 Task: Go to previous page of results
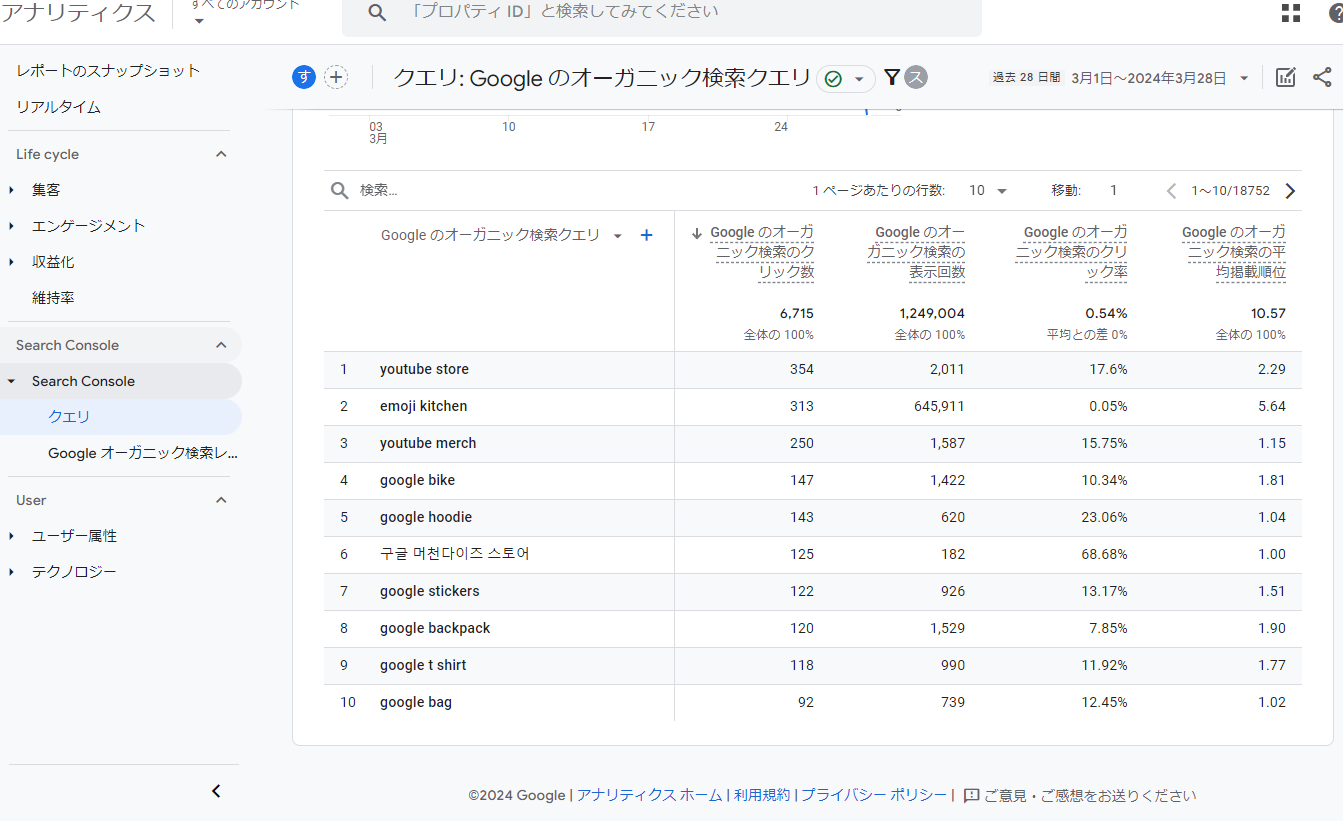click(1171, 190)
